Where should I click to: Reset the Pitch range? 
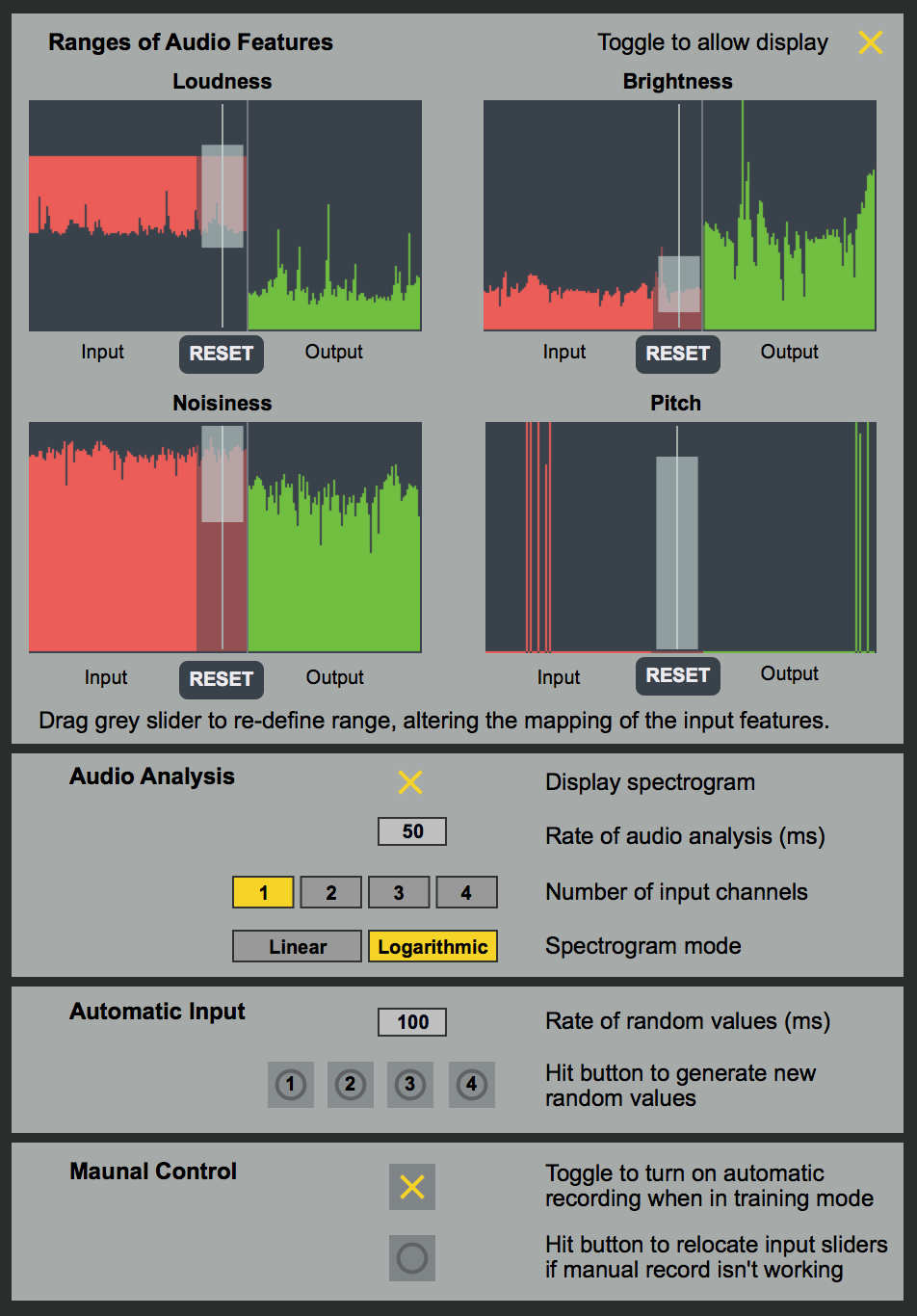click(x=678, y=675)
